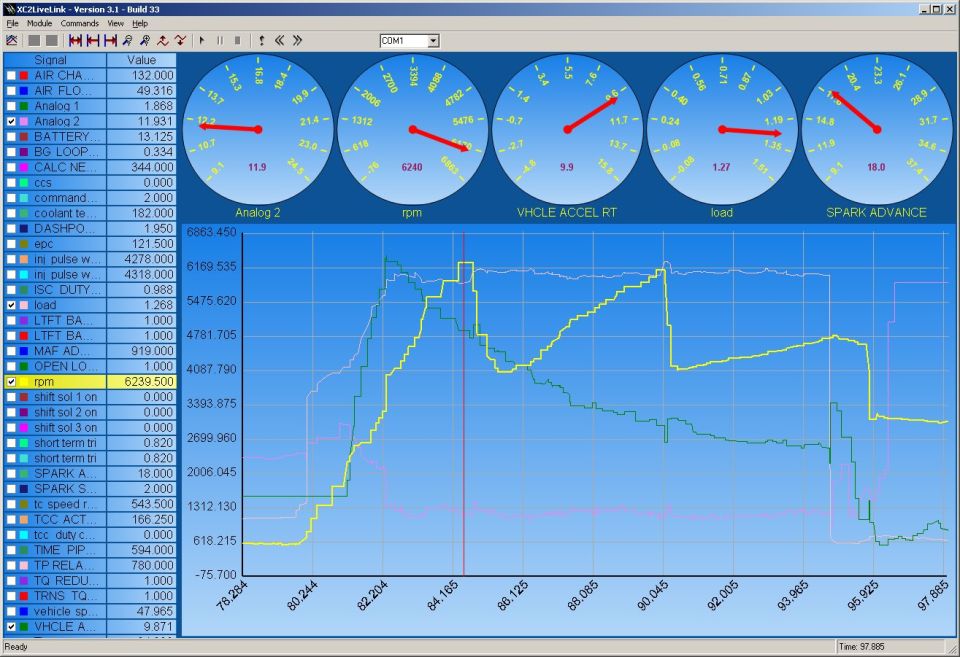This screenshot has width=960, height=657.
Task: Click the marker pin toolbar icon
Action: click(x=261, y=40)
